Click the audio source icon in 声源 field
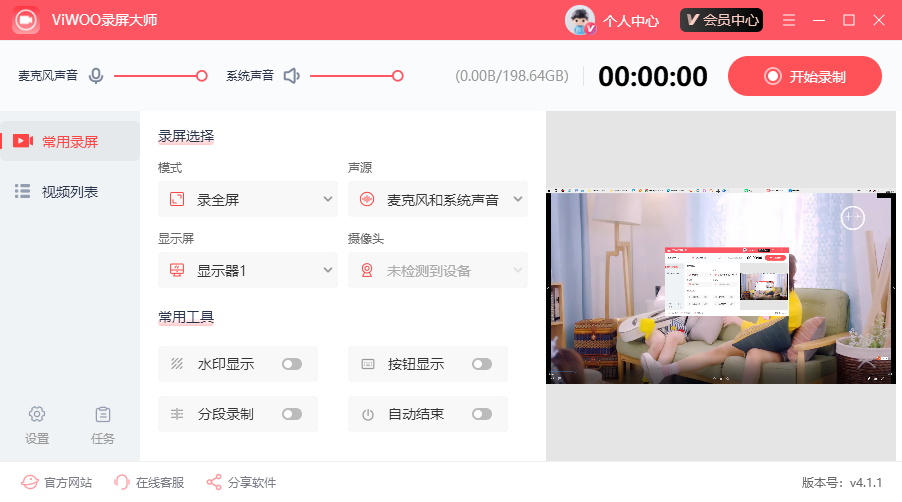902x502 pixels. tap(367, 199)
